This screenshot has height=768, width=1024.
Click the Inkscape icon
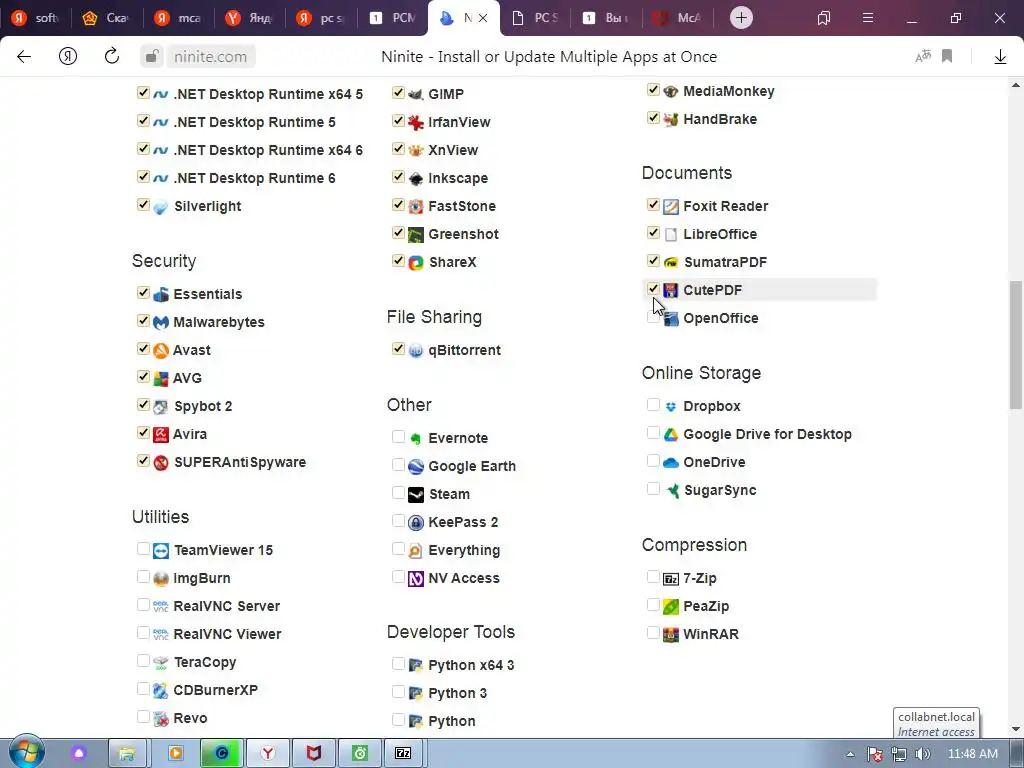[x=415, y=178]
